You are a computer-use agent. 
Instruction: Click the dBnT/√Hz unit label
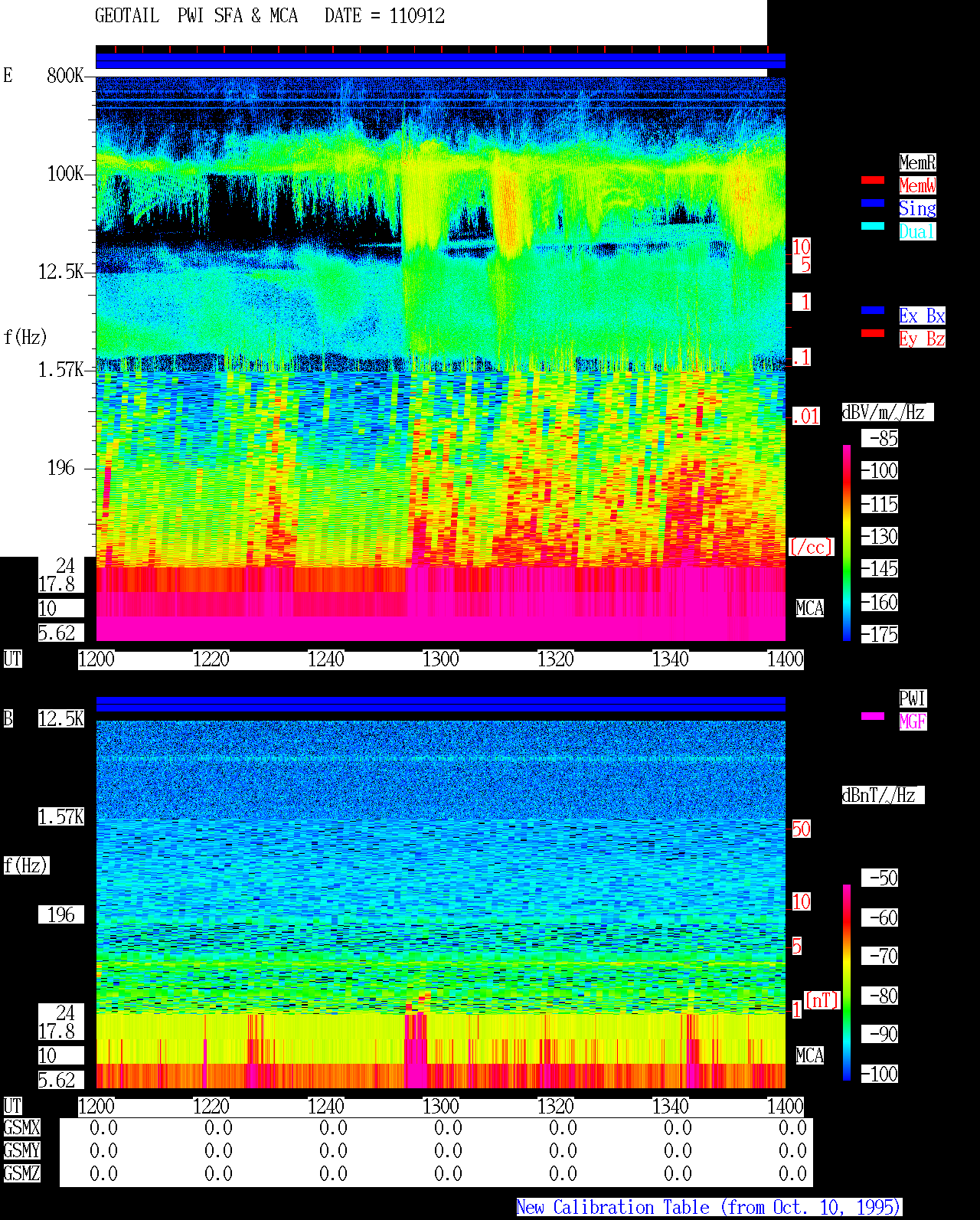883,795
